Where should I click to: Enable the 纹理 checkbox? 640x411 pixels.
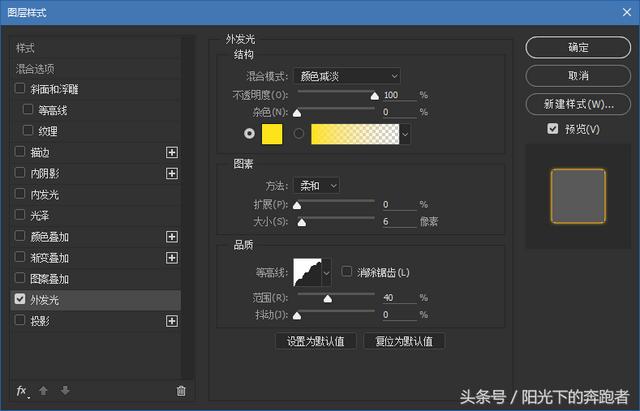point(28,130)
